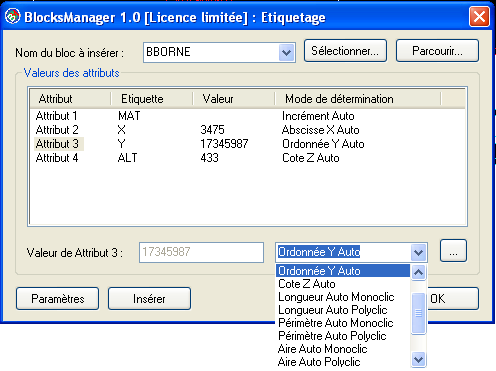Click the dropdown list scroll down arrow

point(418,360)
